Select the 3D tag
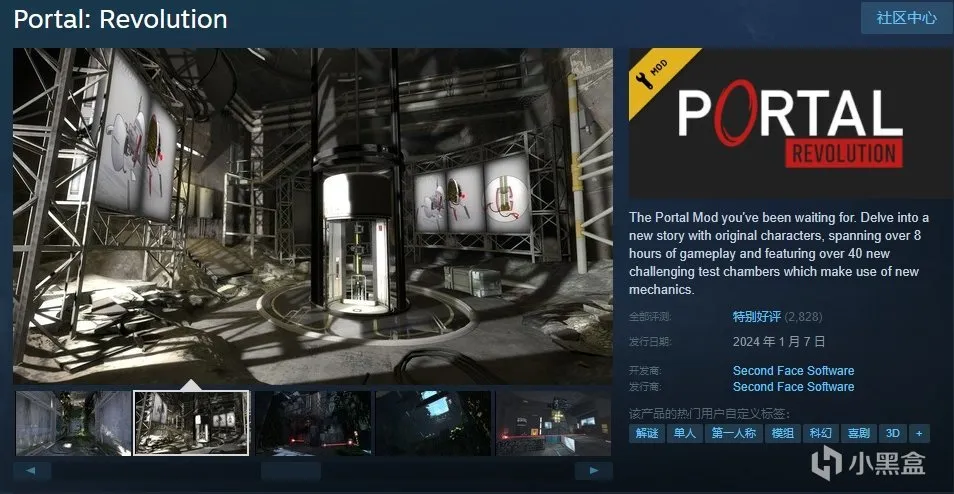The width and height of the screenshot is (954, 494). pyautogui.click(x=893, y=433)
